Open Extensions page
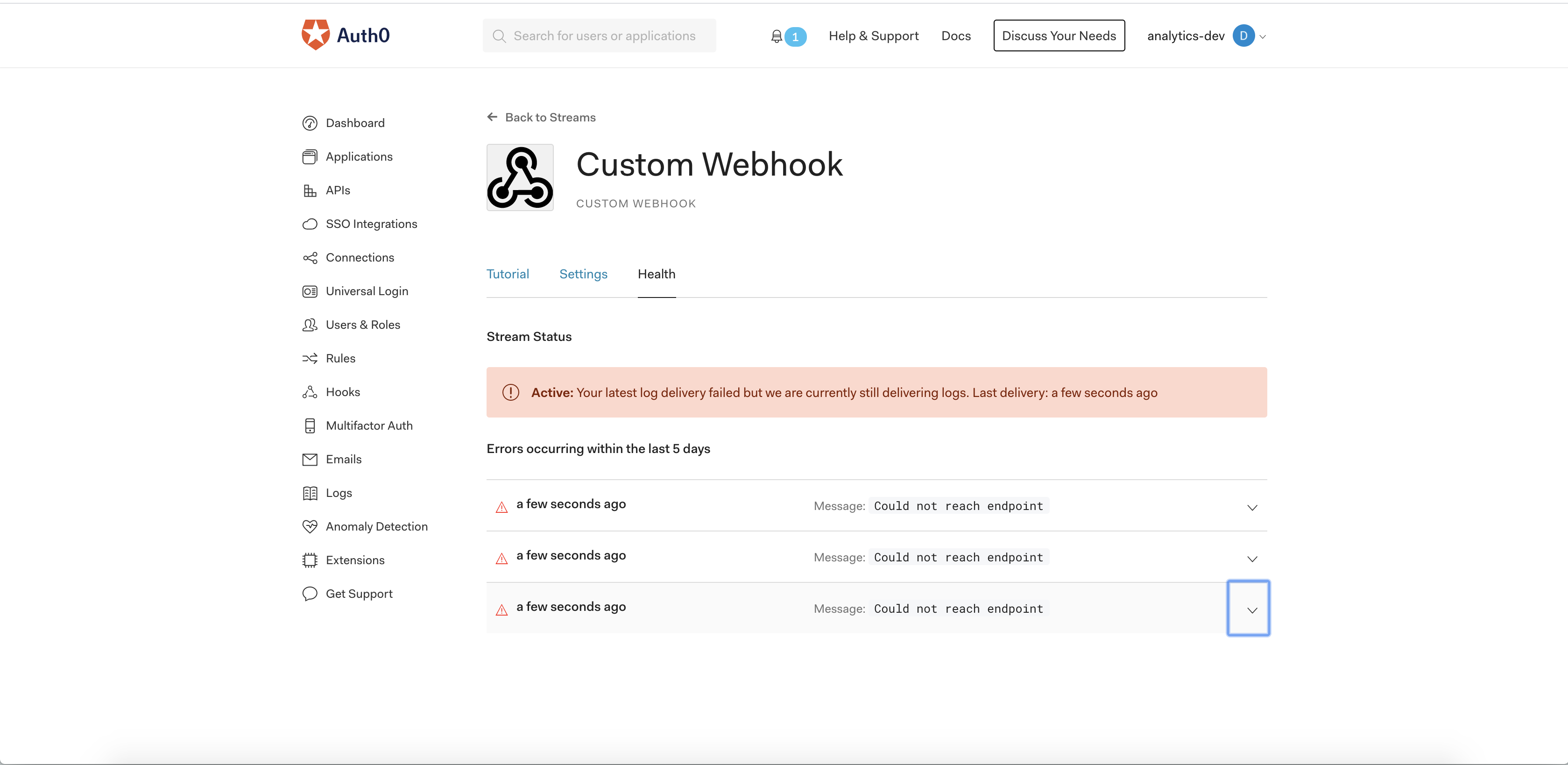1568x765 pixels. 355,560
